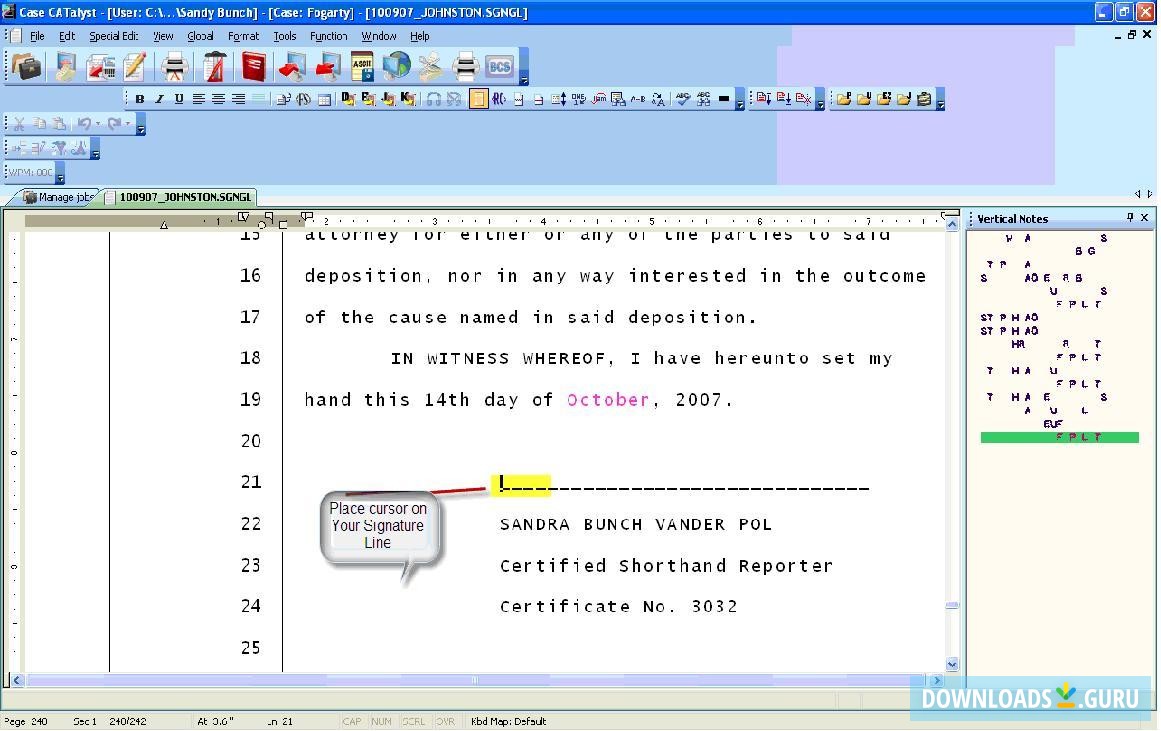Toggle the highlighted orange page view button
1161x731 pixels.
pyautogui.click(x=478, y=99)
